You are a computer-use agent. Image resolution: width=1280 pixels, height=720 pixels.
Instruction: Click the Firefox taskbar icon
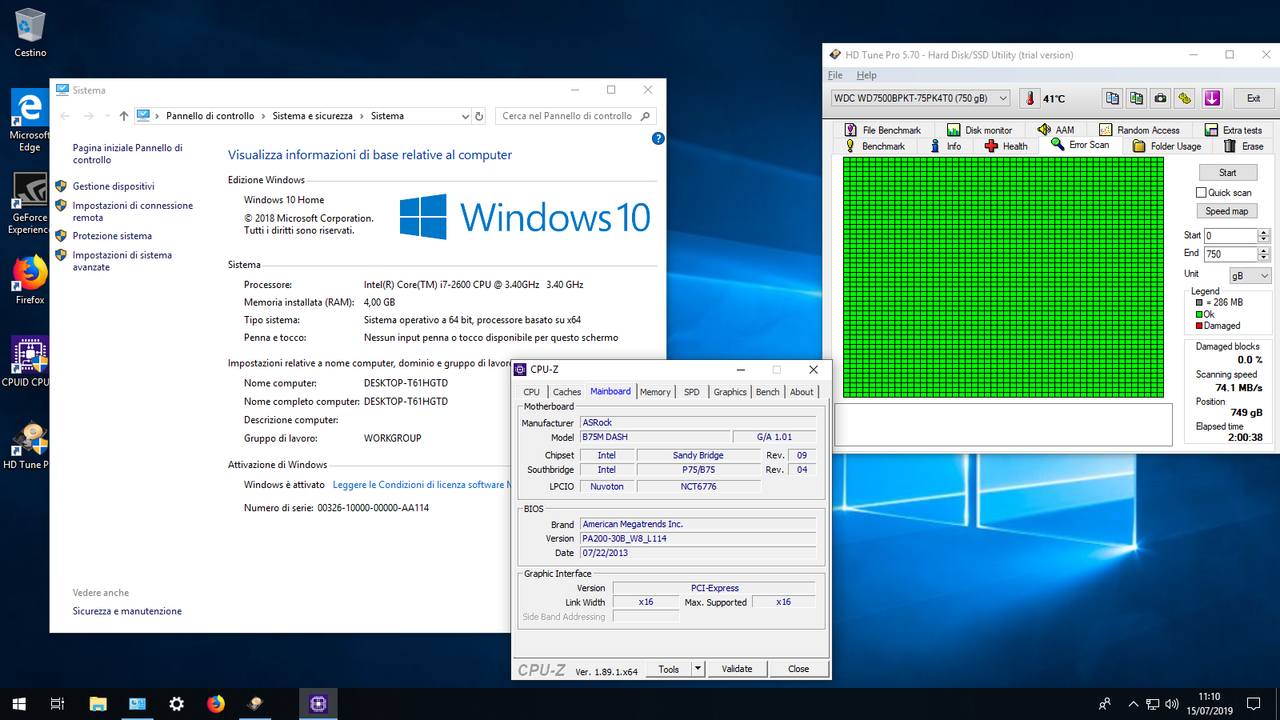tap(216, 704)
